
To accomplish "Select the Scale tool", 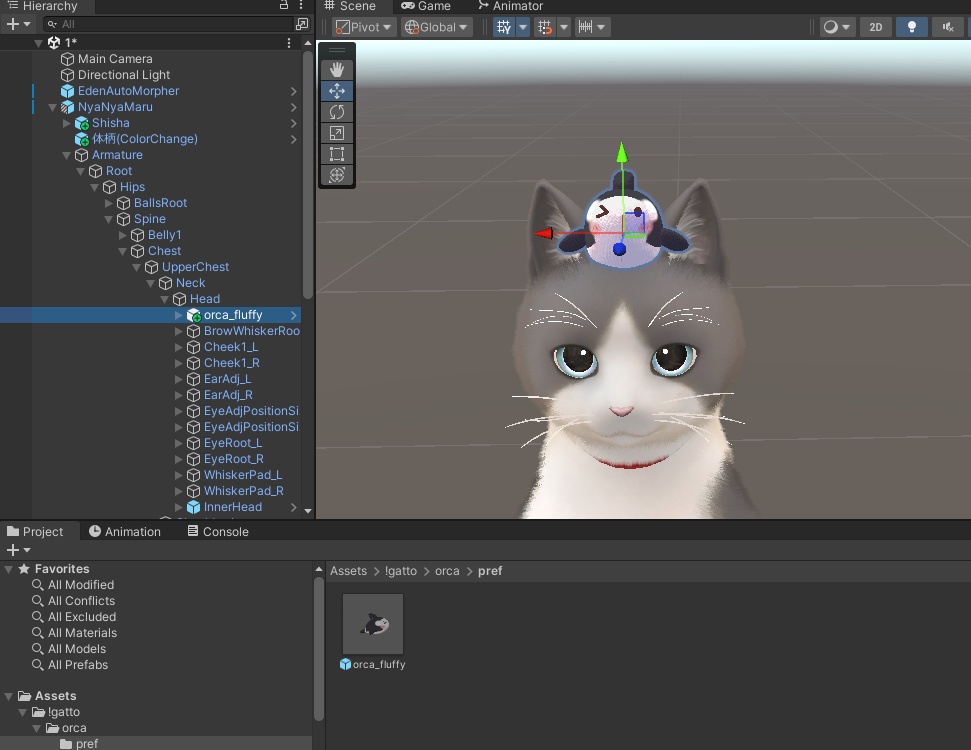I will (337, 133).
